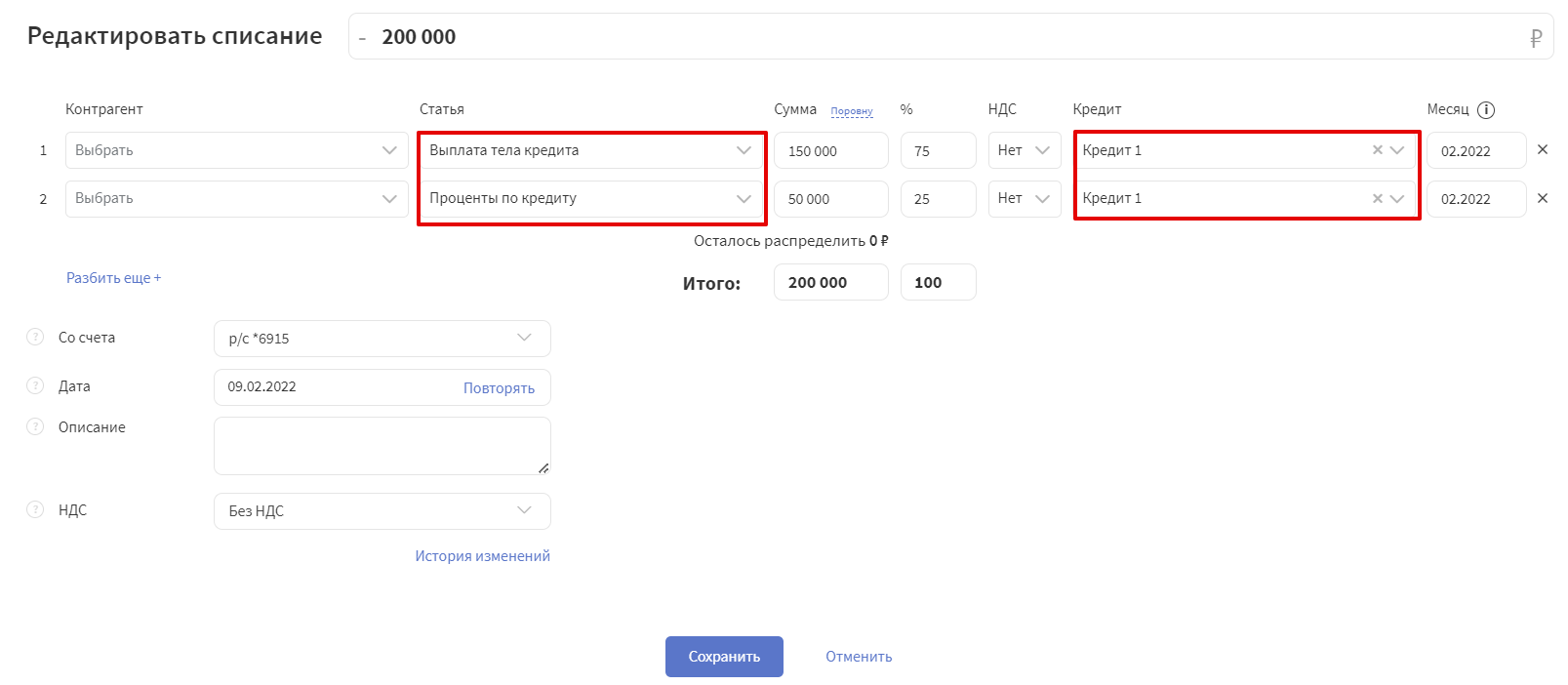Click the 150 000 sum field
Screen dimensions: 1568x685
[831, 150]
